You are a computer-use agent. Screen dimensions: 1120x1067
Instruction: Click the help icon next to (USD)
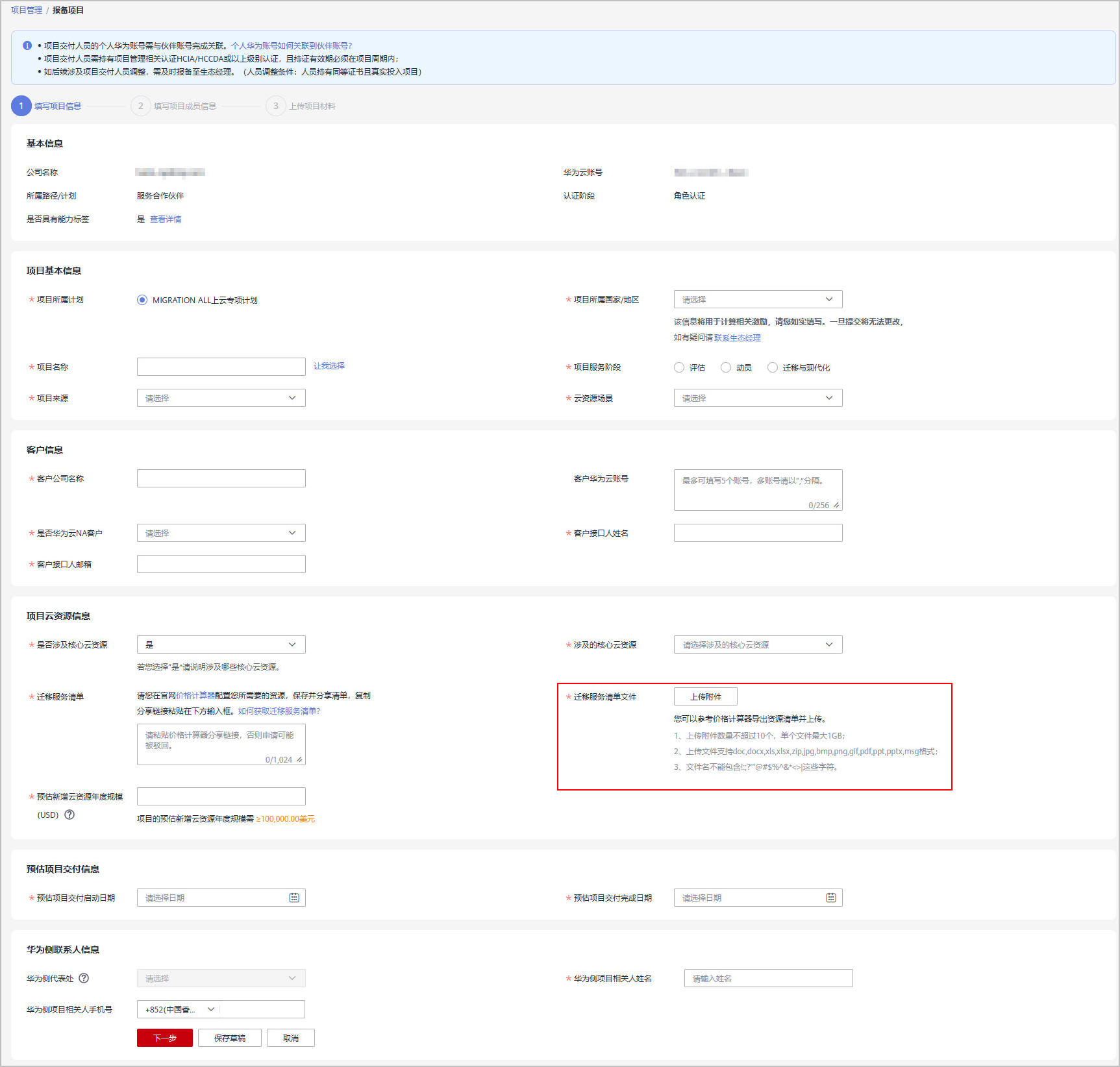click(69, 815)
